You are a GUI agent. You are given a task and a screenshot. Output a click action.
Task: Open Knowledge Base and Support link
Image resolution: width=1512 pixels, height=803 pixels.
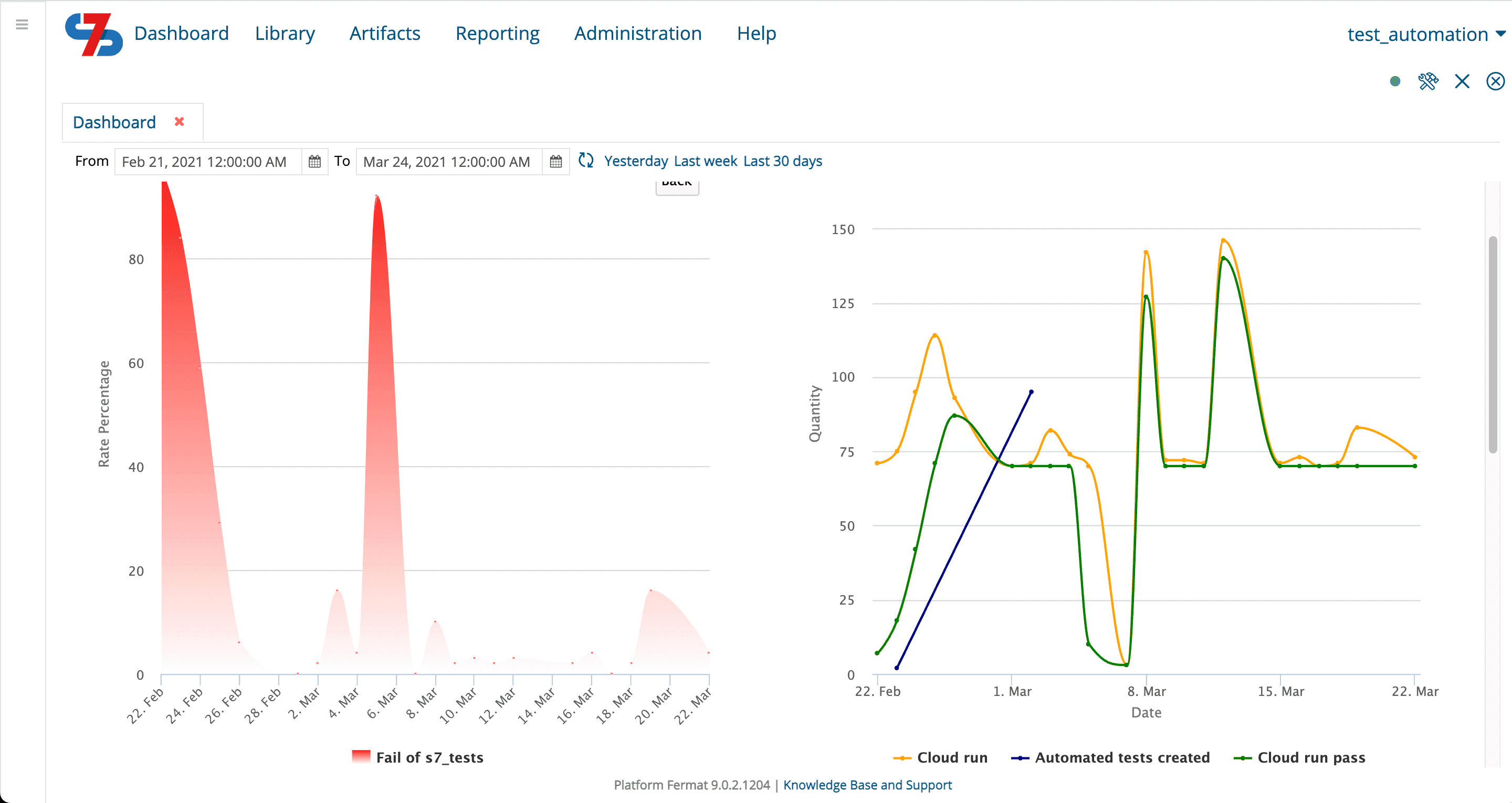point(867,785)
